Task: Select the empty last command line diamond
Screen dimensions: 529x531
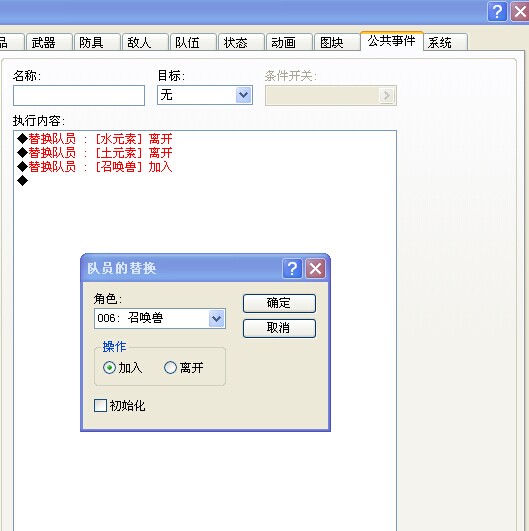Action: point(23,180)
